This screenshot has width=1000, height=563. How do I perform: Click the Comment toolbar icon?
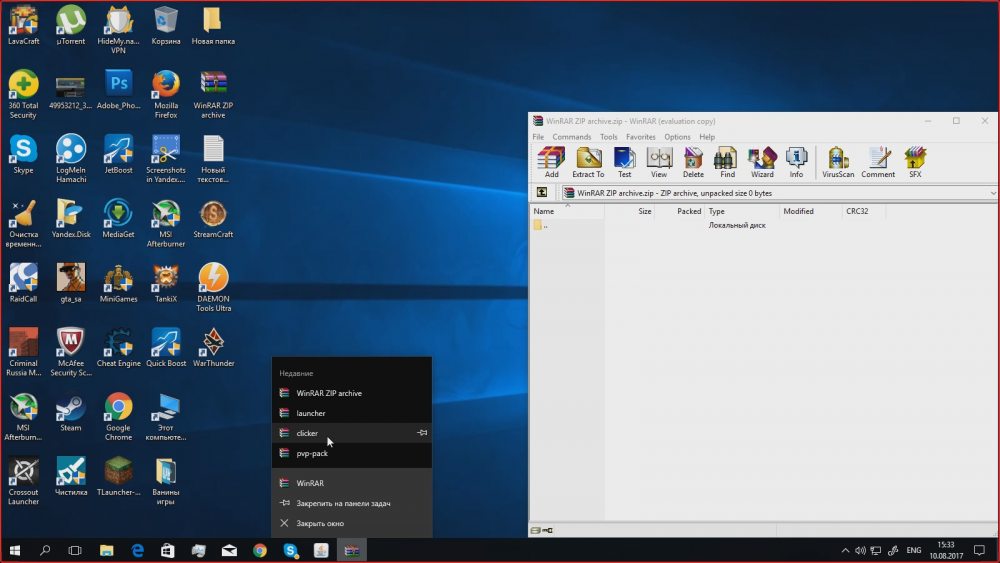click(878, 162)
